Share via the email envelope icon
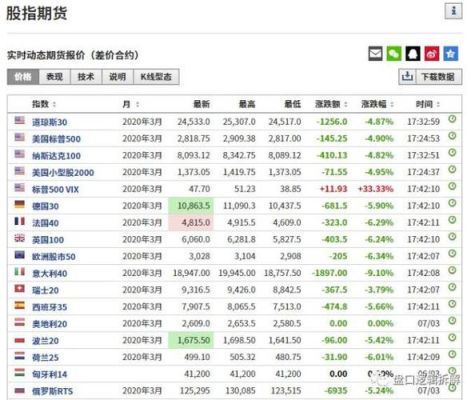The height and width of the screenshot is (400, 475). pos(375,54)
